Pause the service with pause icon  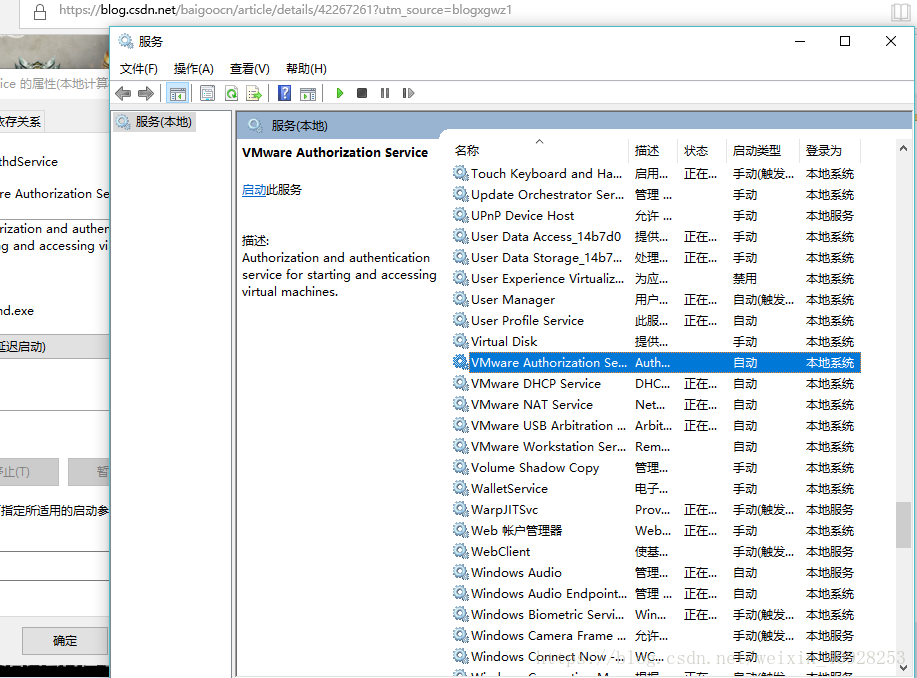click(385, 93)
